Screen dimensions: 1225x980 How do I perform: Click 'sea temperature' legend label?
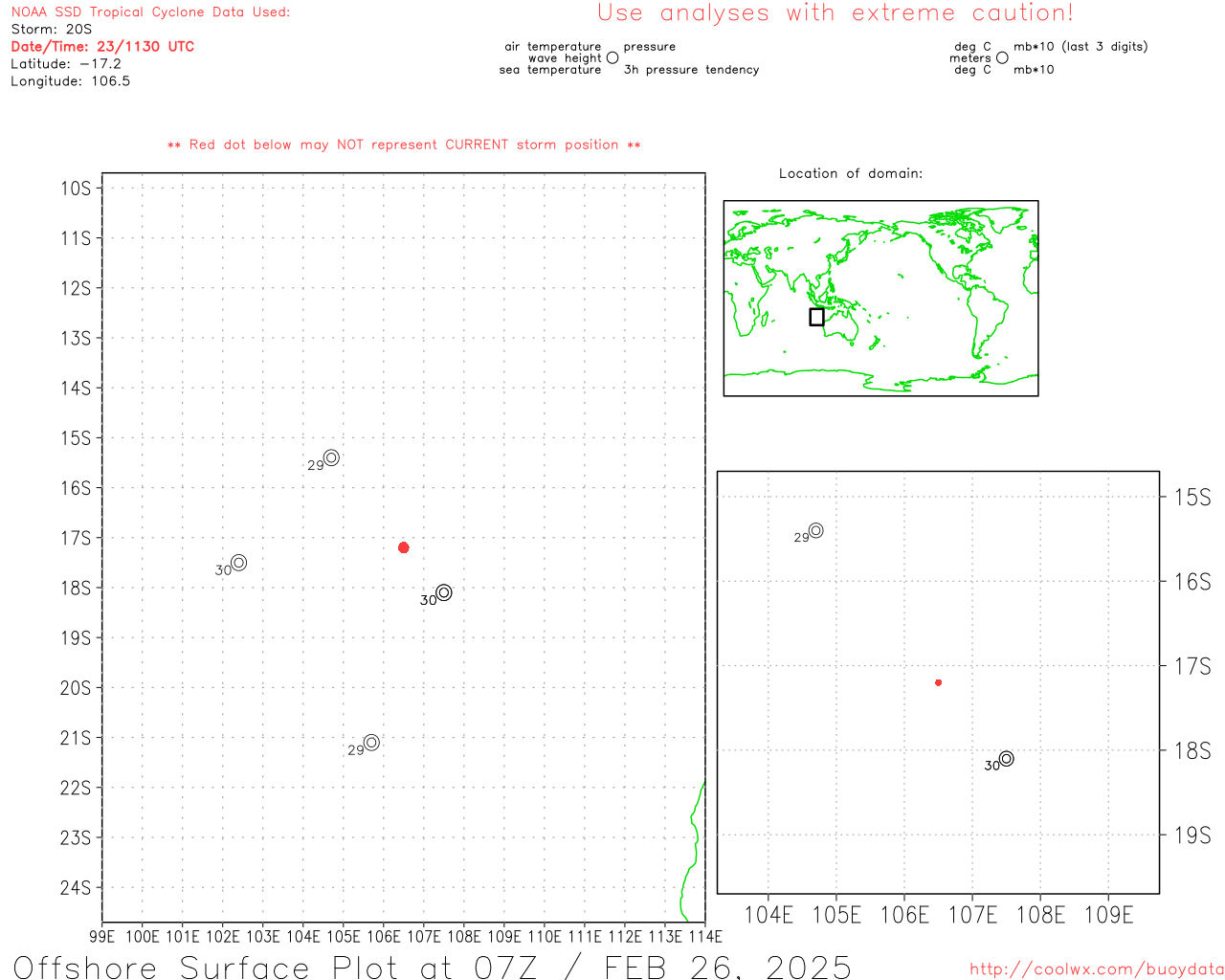550,70
